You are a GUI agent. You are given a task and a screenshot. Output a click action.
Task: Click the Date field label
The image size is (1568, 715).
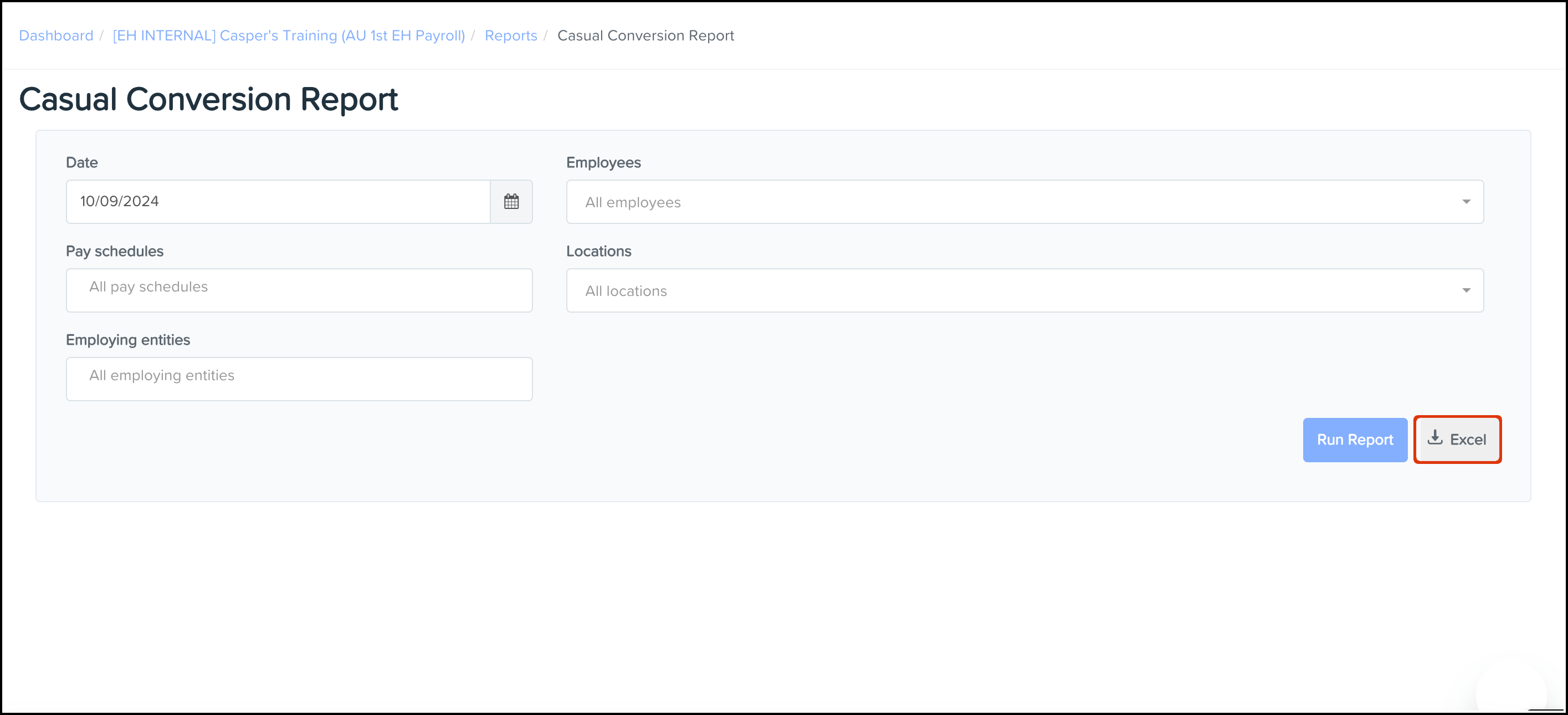[81, 162]
